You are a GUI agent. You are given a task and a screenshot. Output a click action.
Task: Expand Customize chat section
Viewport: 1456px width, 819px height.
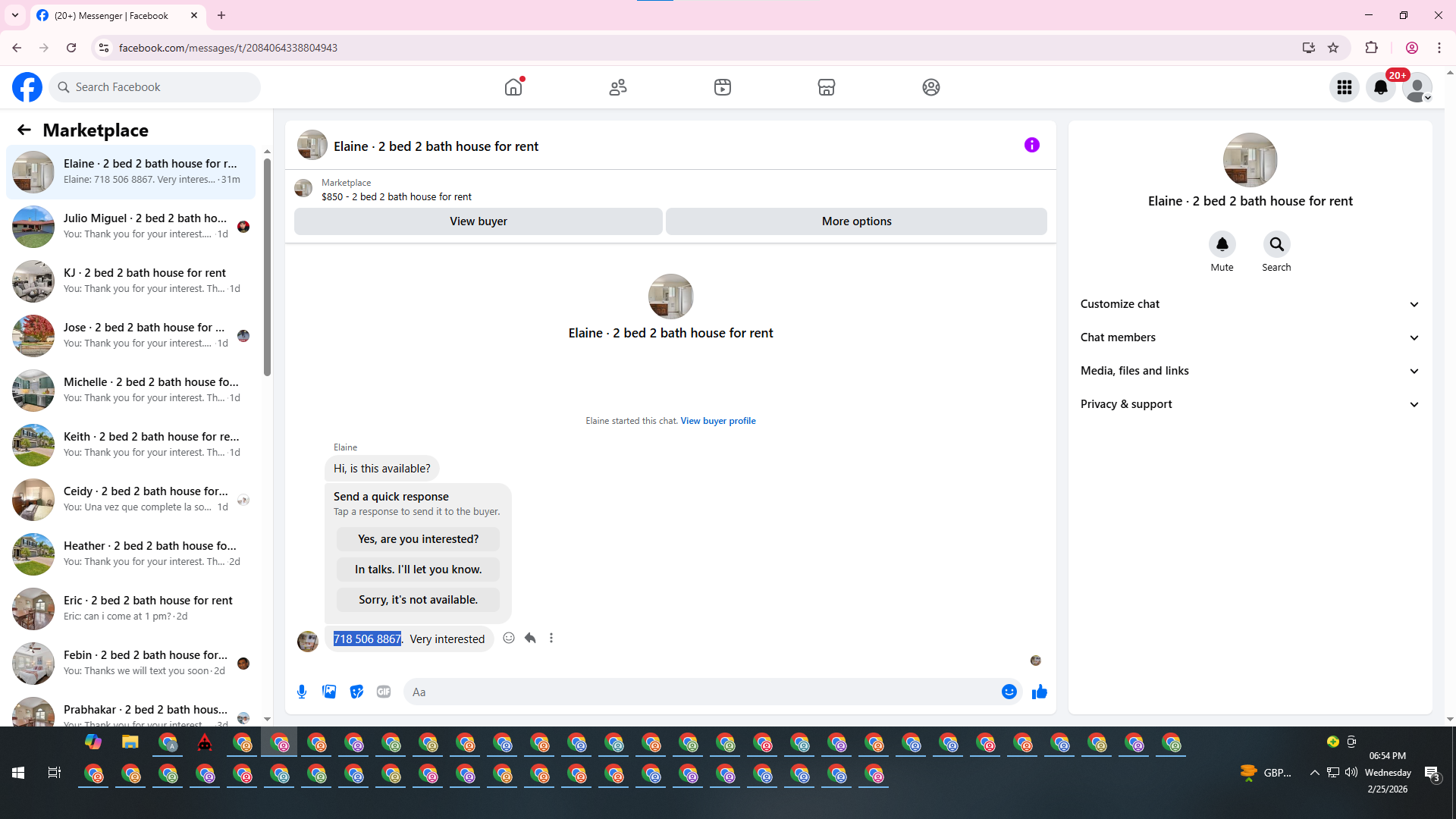pyautogui.click(x=1250, y=304)
